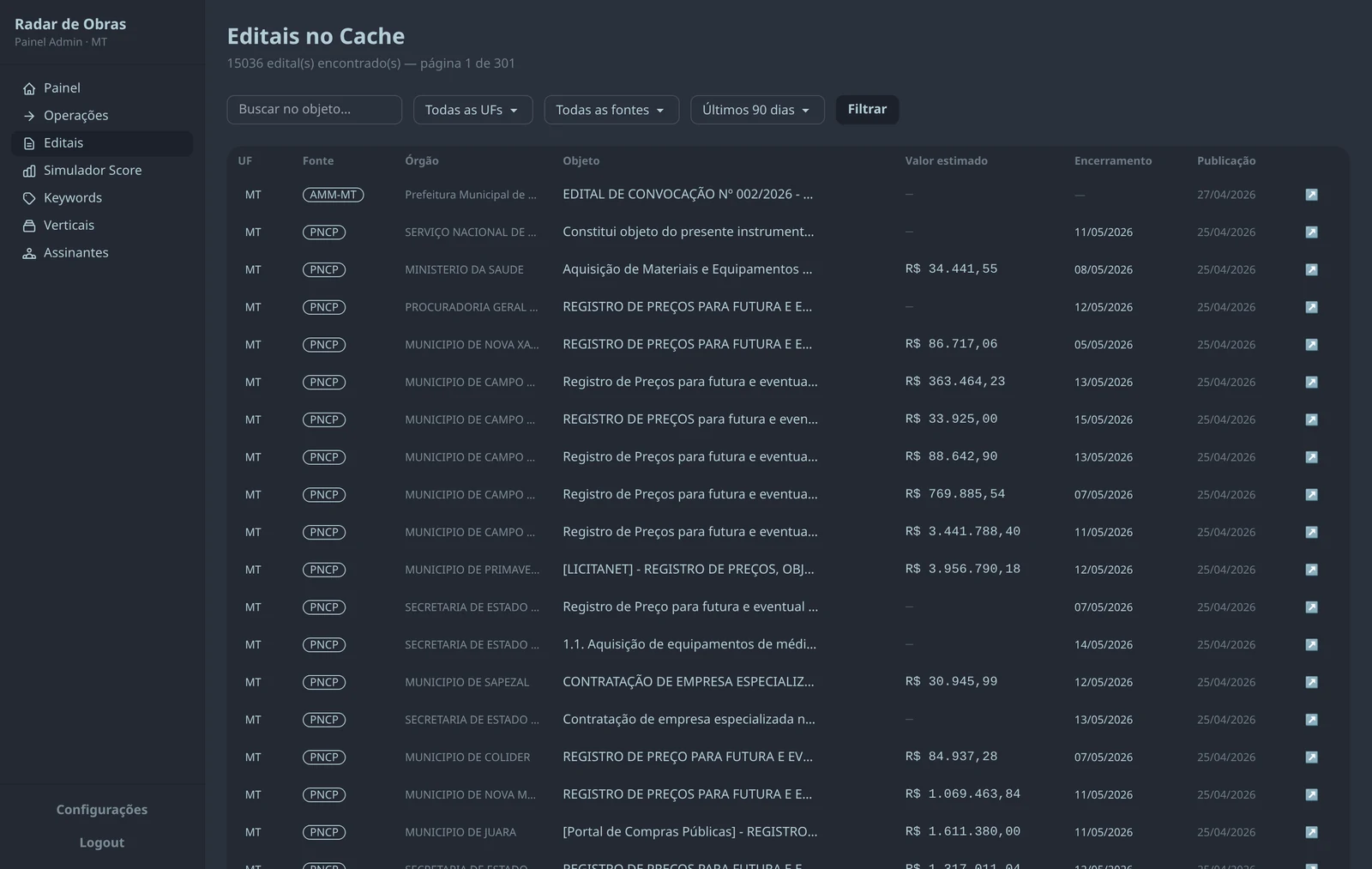Click closing date 08/05/2026

coord(1104,269)
